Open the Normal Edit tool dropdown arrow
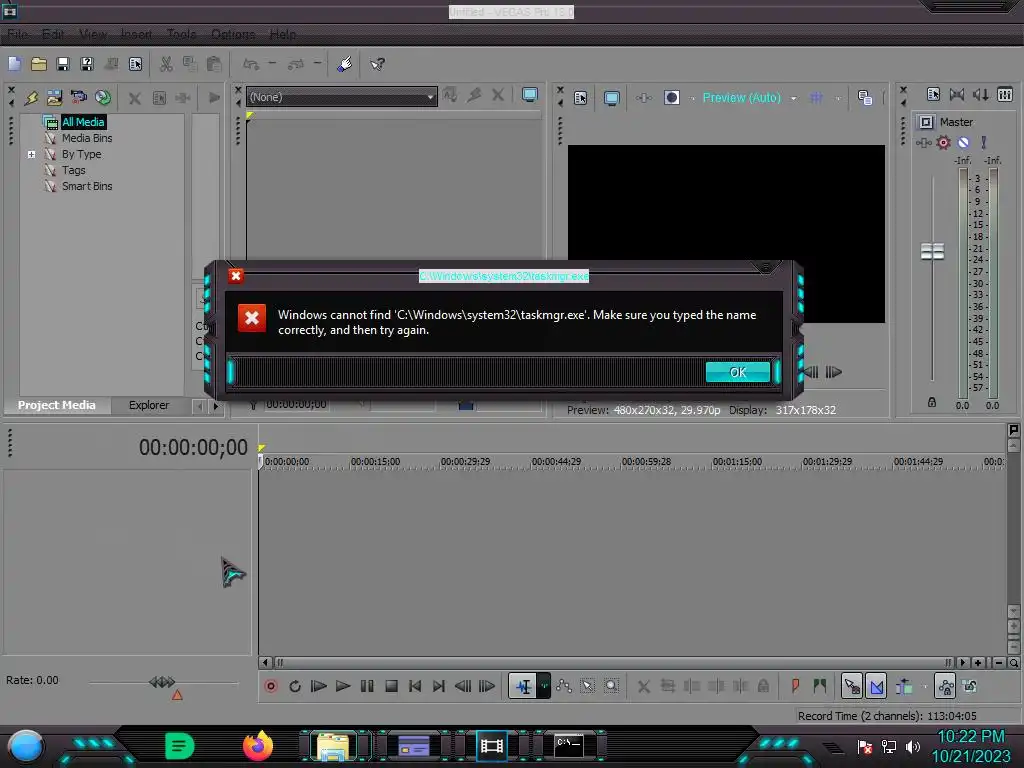The height and width of the screenshot is (768, 1024). (544, 686)
